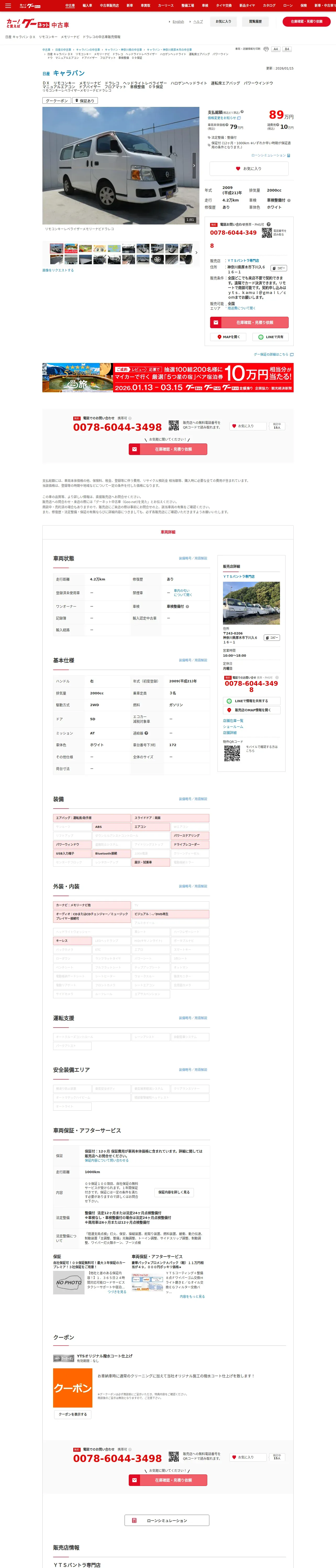Click 在庫確認・見積り依頼 button in contact box
Screen dimensions: 336x1568
tap(249, 322)
